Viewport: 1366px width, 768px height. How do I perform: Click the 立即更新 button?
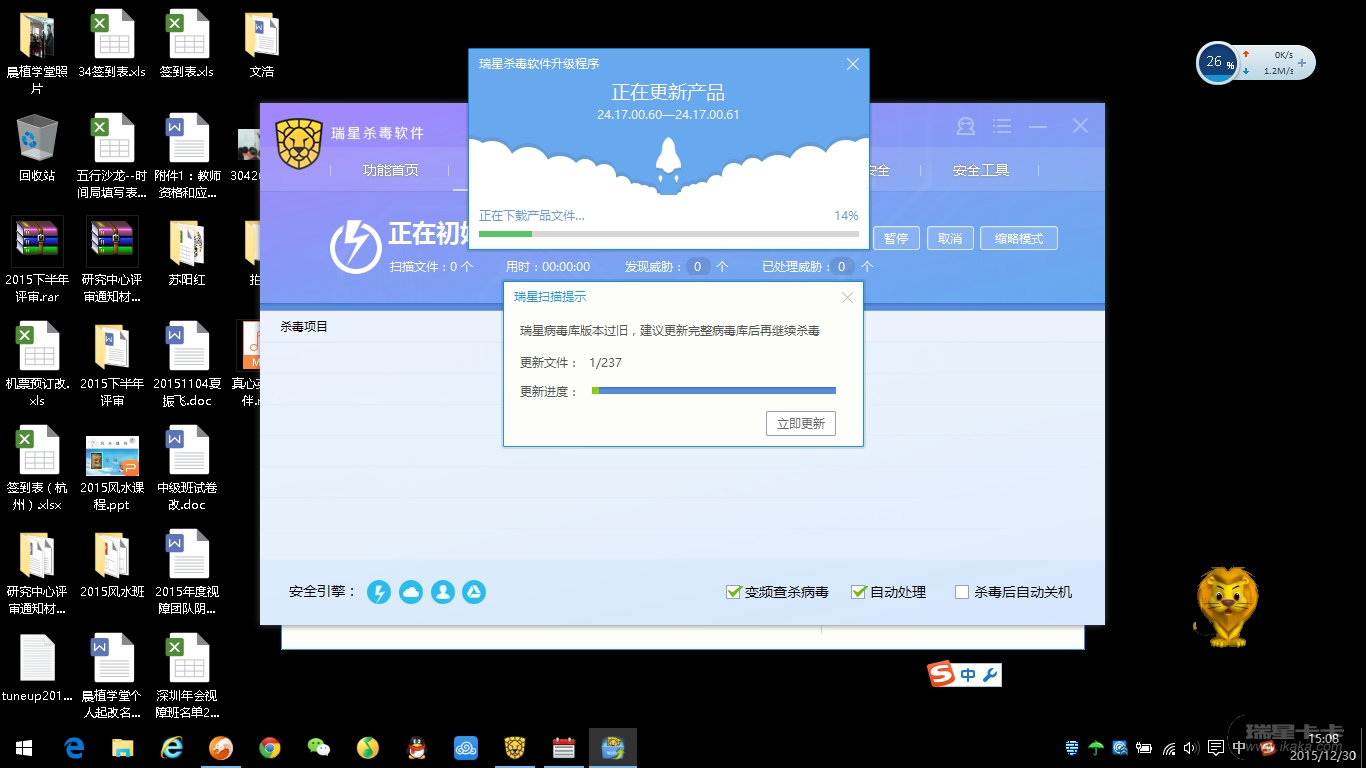pos(801,424)
